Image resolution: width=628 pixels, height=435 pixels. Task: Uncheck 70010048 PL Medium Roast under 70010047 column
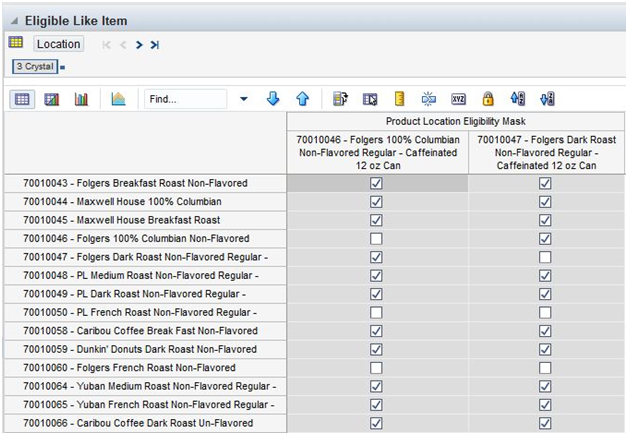pyautogui.click(x=545, y=276)
